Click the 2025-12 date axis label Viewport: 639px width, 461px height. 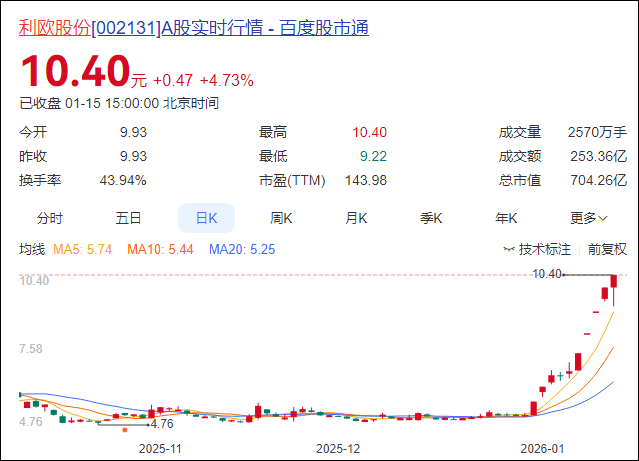[338, 449]
